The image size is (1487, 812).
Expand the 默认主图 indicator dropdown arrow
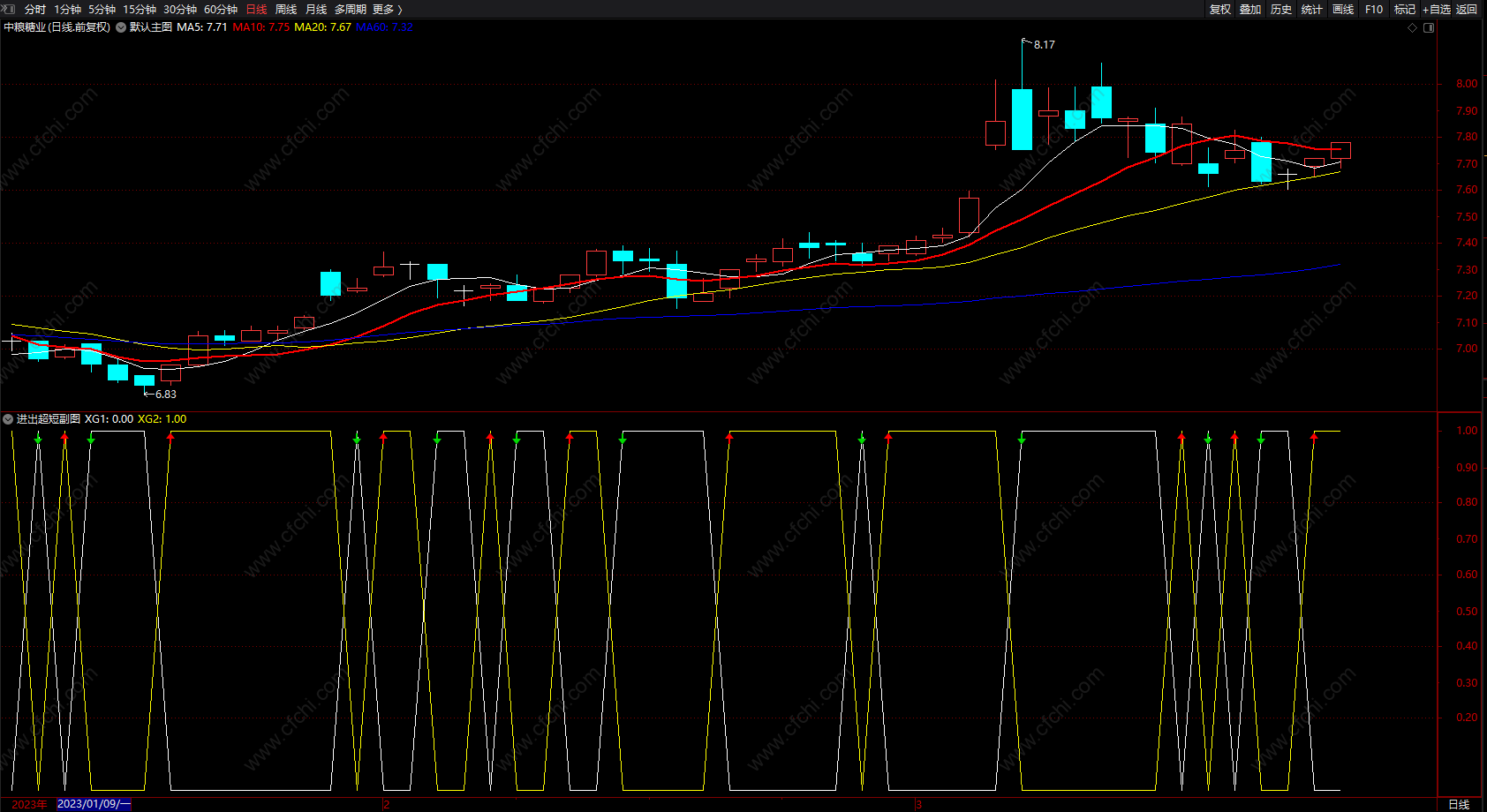[121, 27]
